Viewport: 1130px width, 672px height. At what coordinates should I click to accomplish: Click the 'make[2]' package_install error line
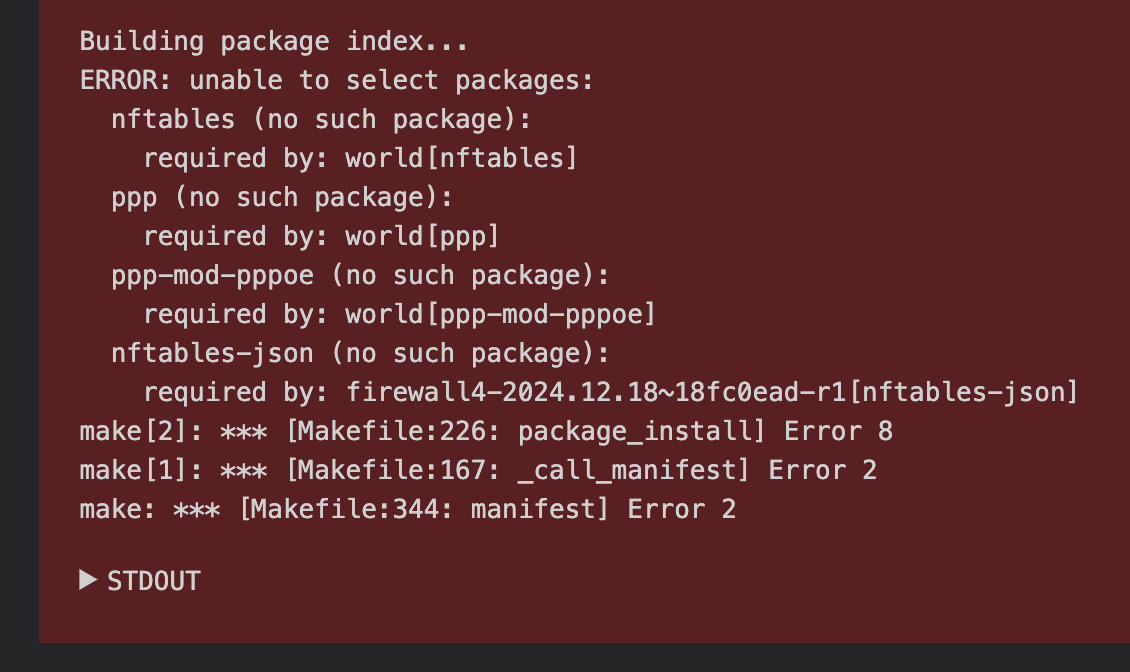point(486,431)
